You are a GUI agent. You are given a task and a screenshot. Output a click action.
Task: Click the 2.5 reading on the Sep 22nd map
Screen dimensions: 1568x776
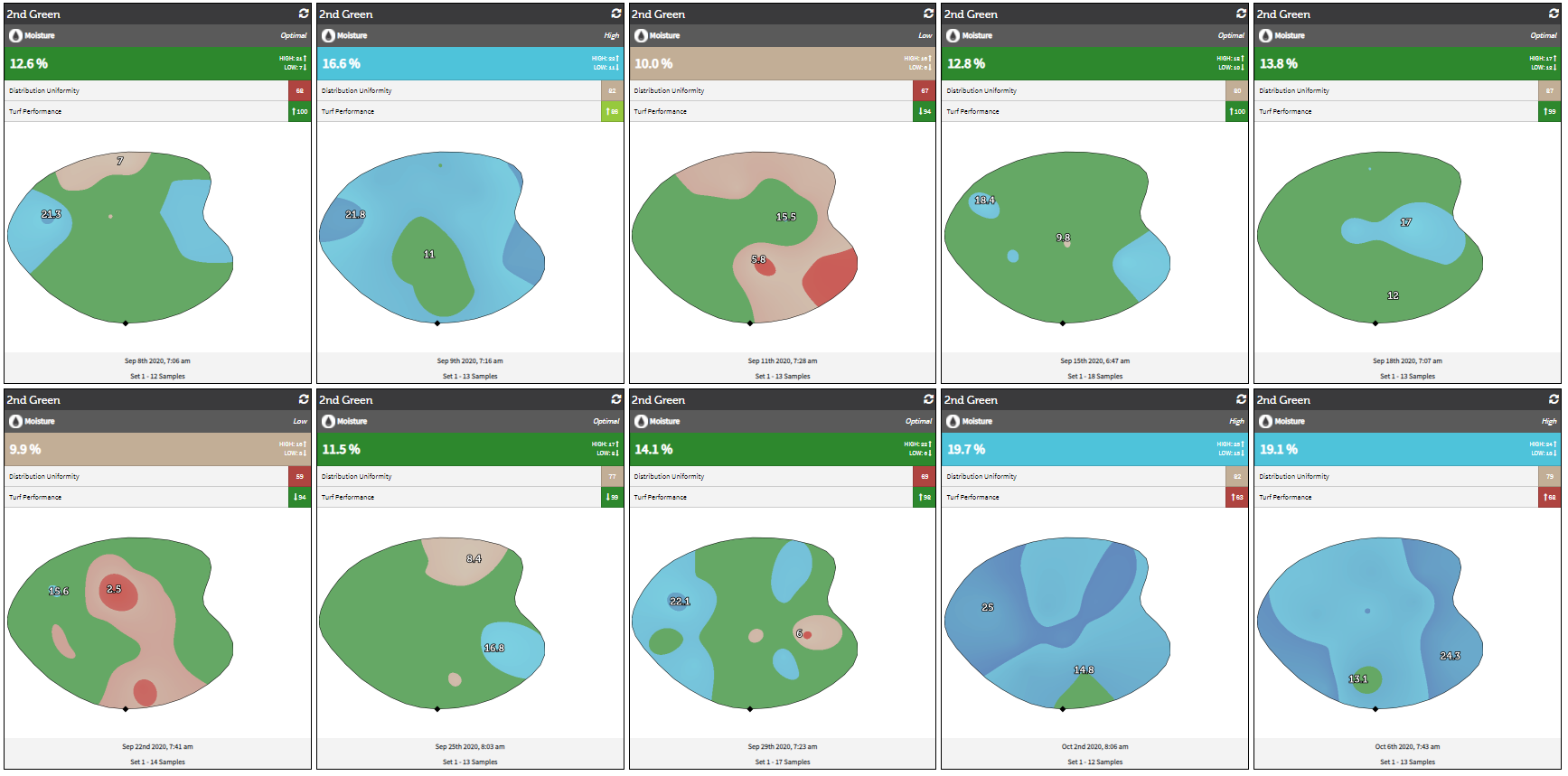coord(114,589)
